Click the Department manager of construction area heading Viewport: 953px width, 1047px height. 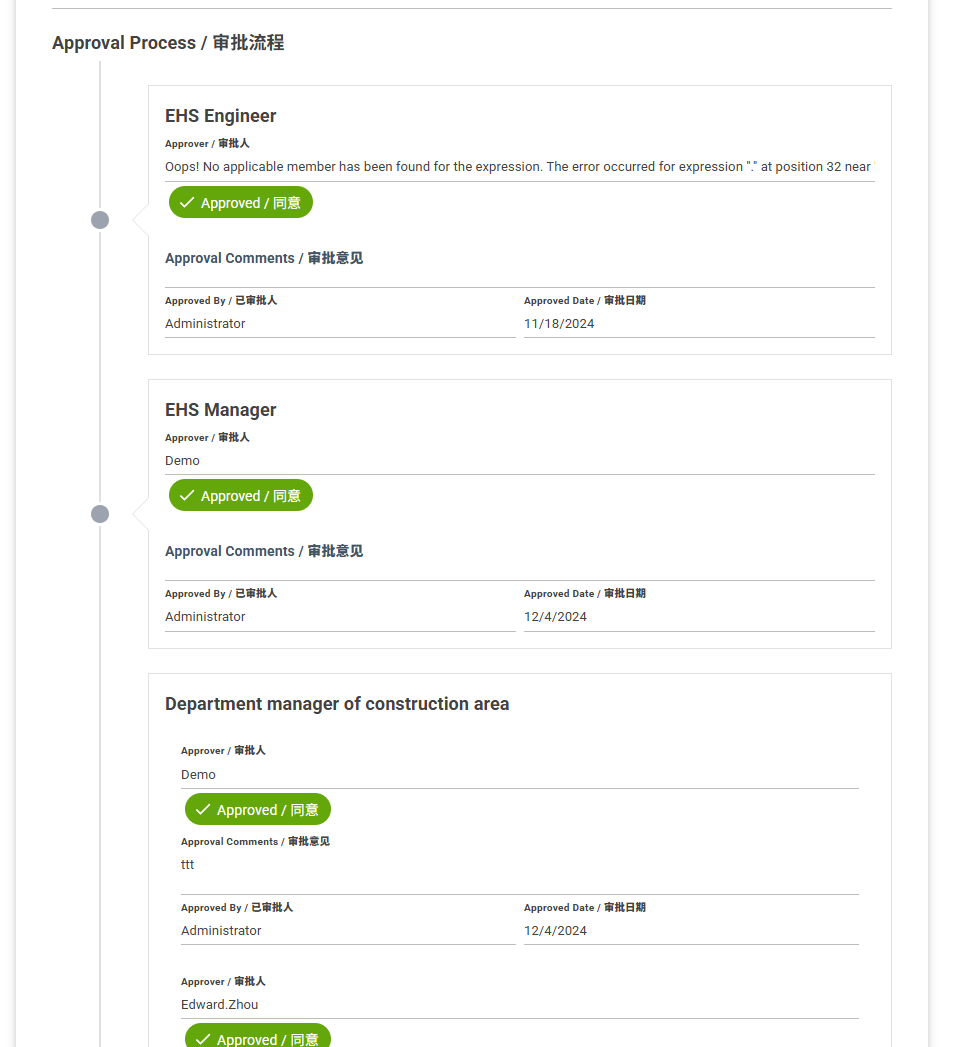point(337,704)
